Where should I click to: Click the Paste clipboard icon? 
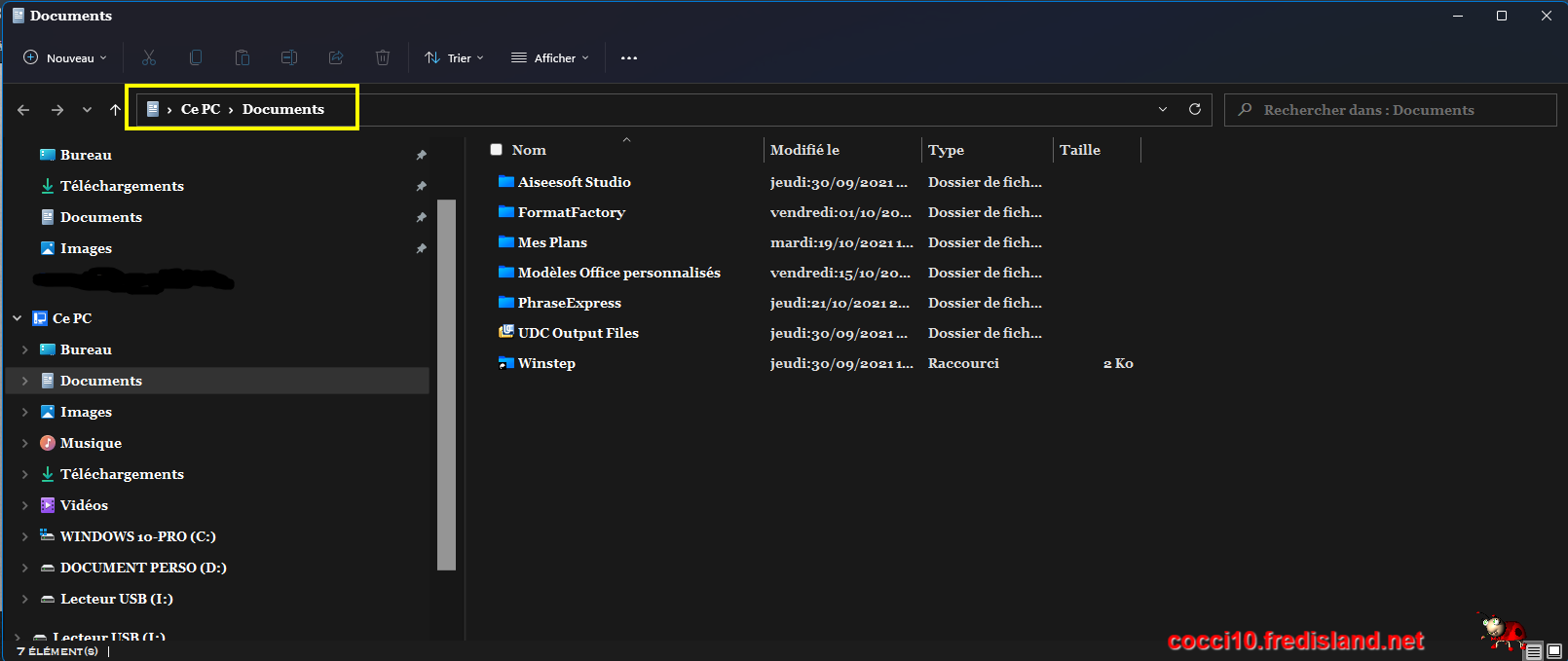(243, 58)
